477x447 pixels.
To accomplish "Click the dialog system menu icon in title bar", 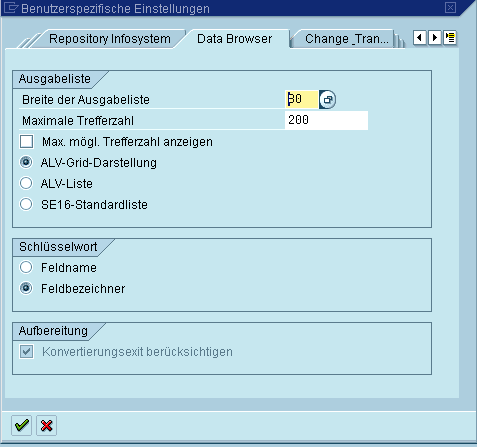I will coord(10,8).
